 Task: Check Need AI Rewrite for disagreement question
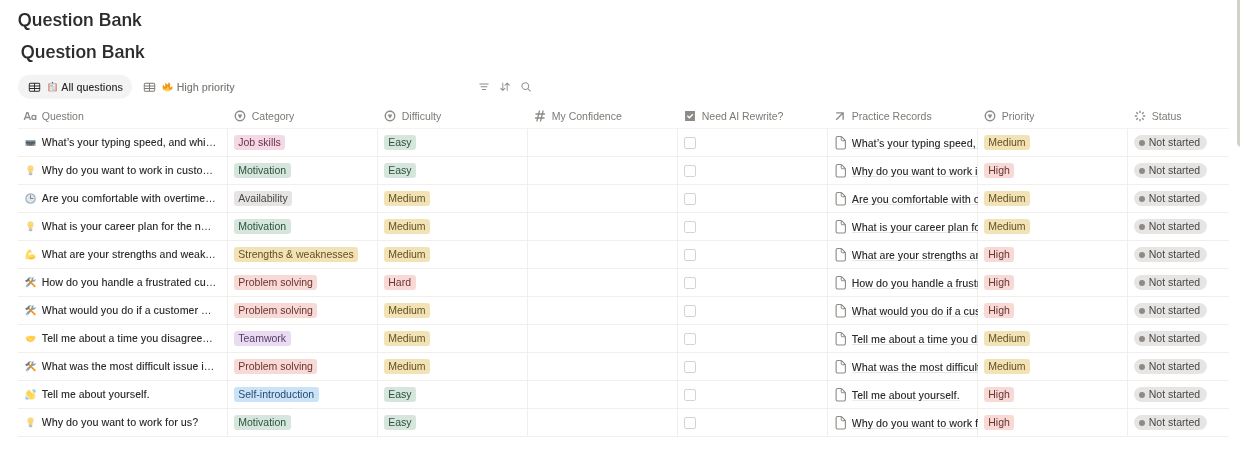click(690, 339)
